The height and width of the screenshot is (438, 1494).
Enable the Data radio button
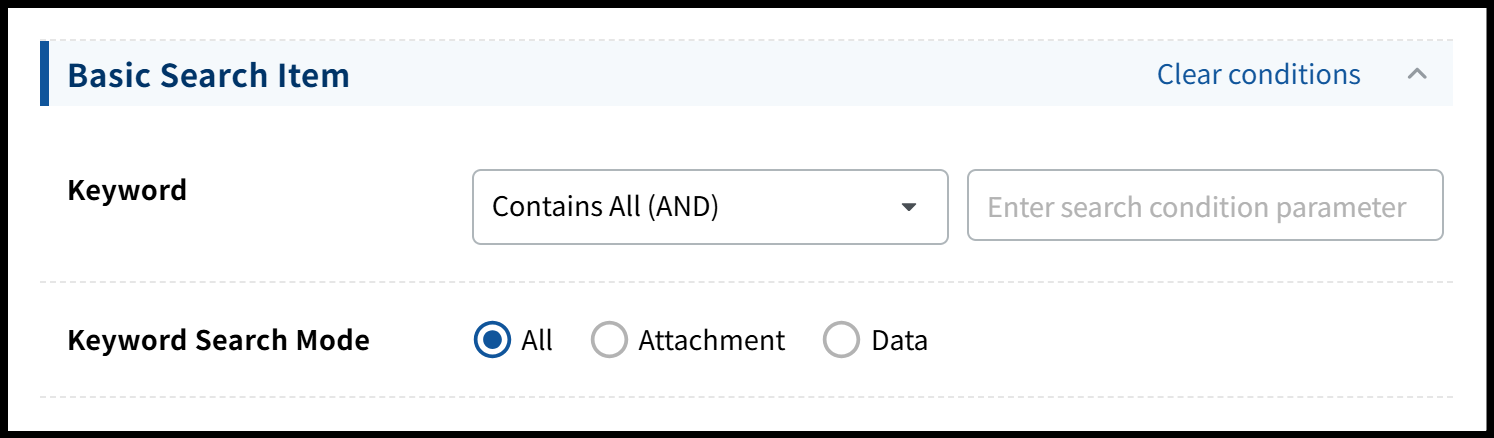[x=841, y=341]
